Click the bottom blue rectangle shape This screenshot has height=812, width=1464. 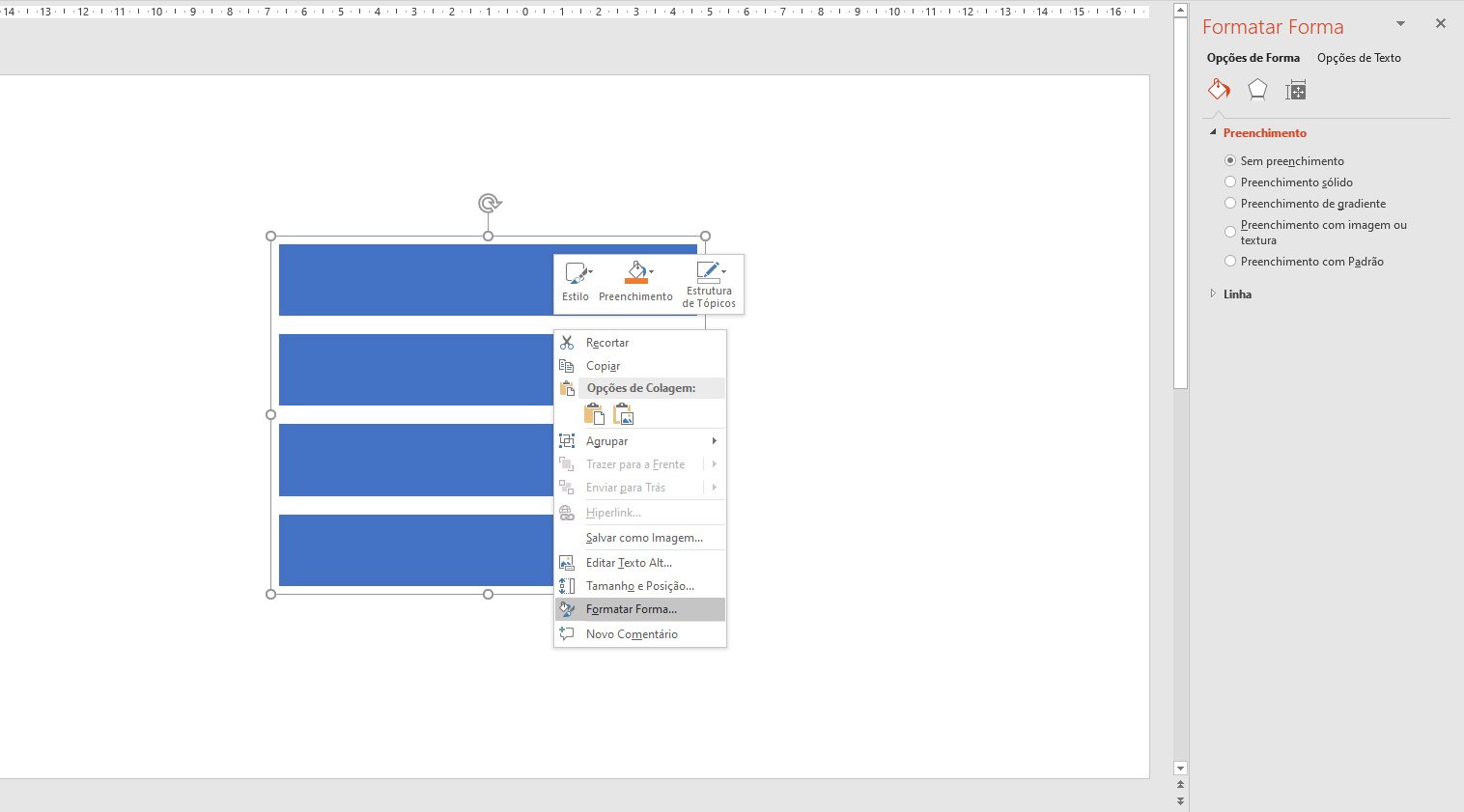[x=415, y=550]
